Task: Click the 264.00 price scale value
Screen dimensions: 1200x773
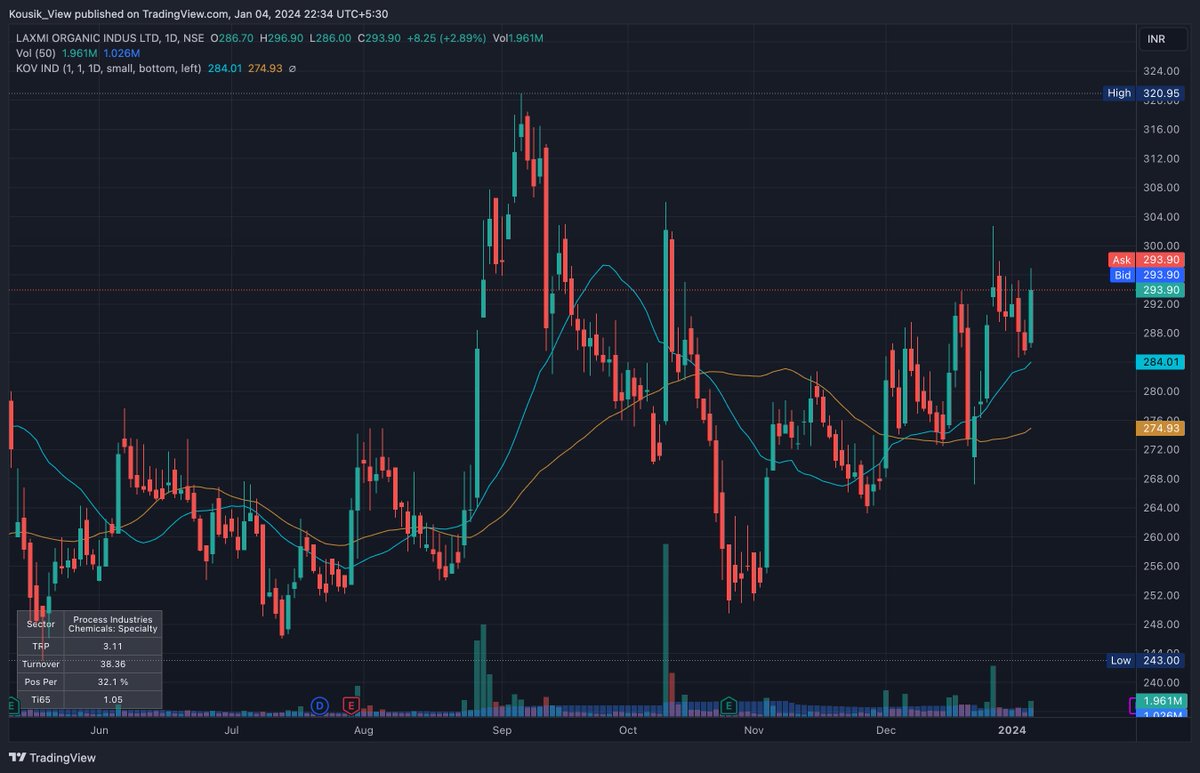Action: pyautogui.click(x=1160, y=507)
